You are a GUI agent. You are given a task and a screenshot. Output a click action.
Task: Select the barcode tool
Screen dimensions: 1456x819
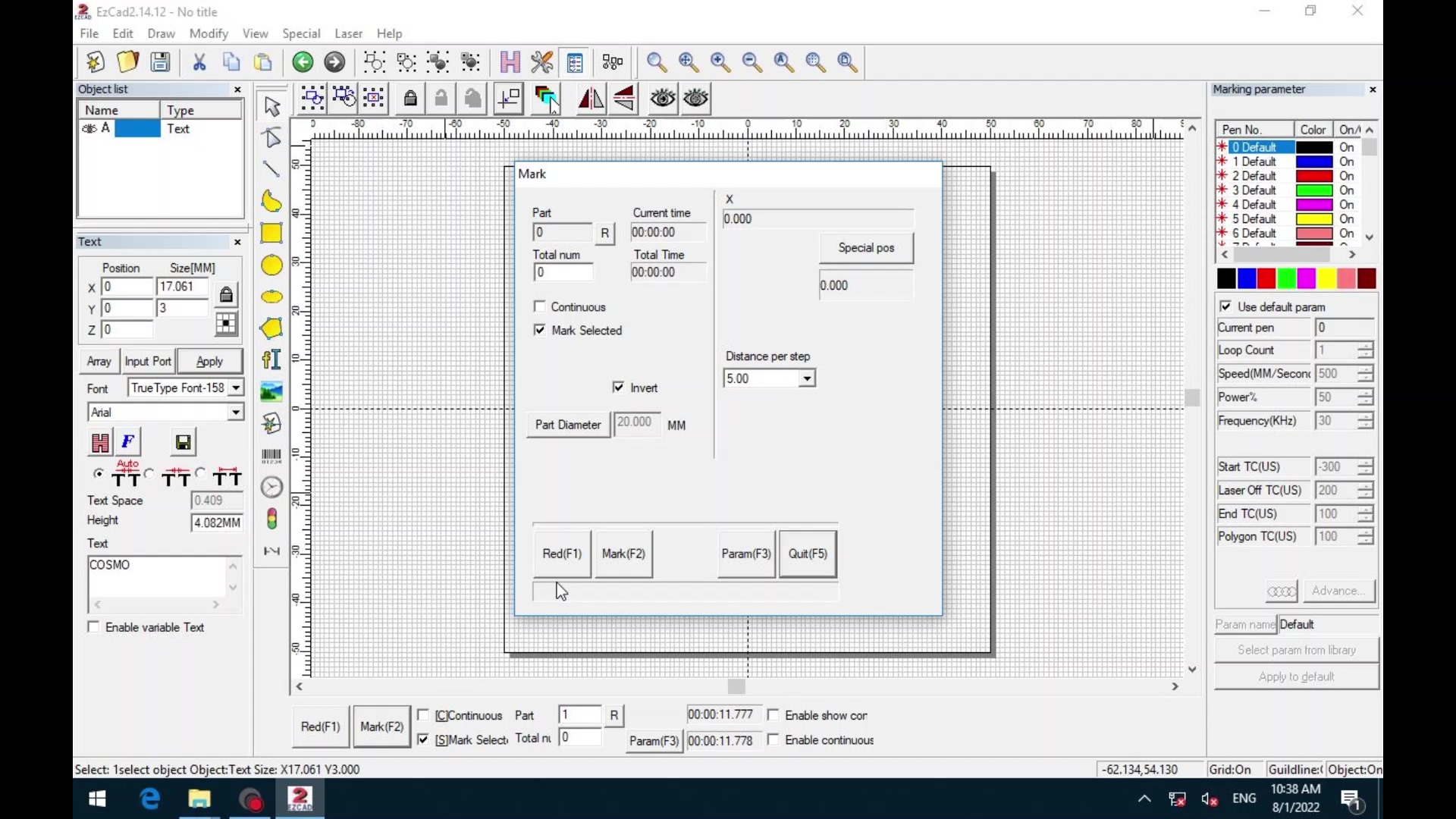click(x=271, y=454)
